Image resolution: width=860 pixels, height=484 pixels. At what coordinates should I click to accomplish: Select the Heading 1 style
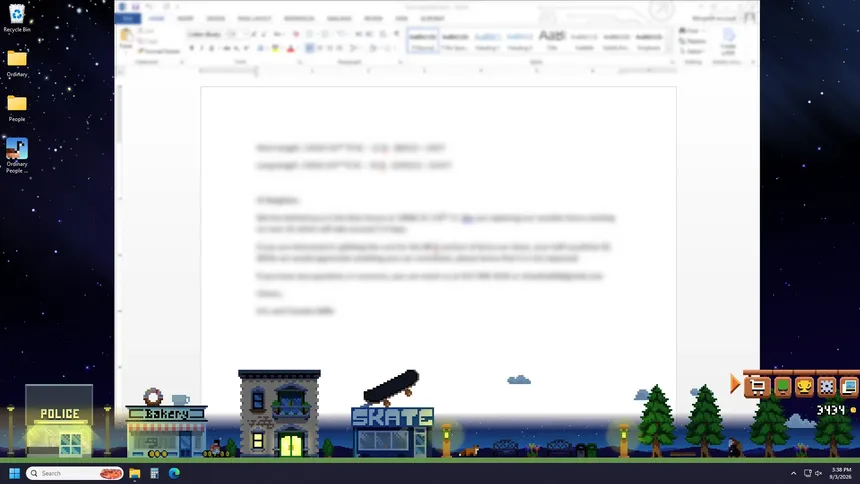(487, 41)
